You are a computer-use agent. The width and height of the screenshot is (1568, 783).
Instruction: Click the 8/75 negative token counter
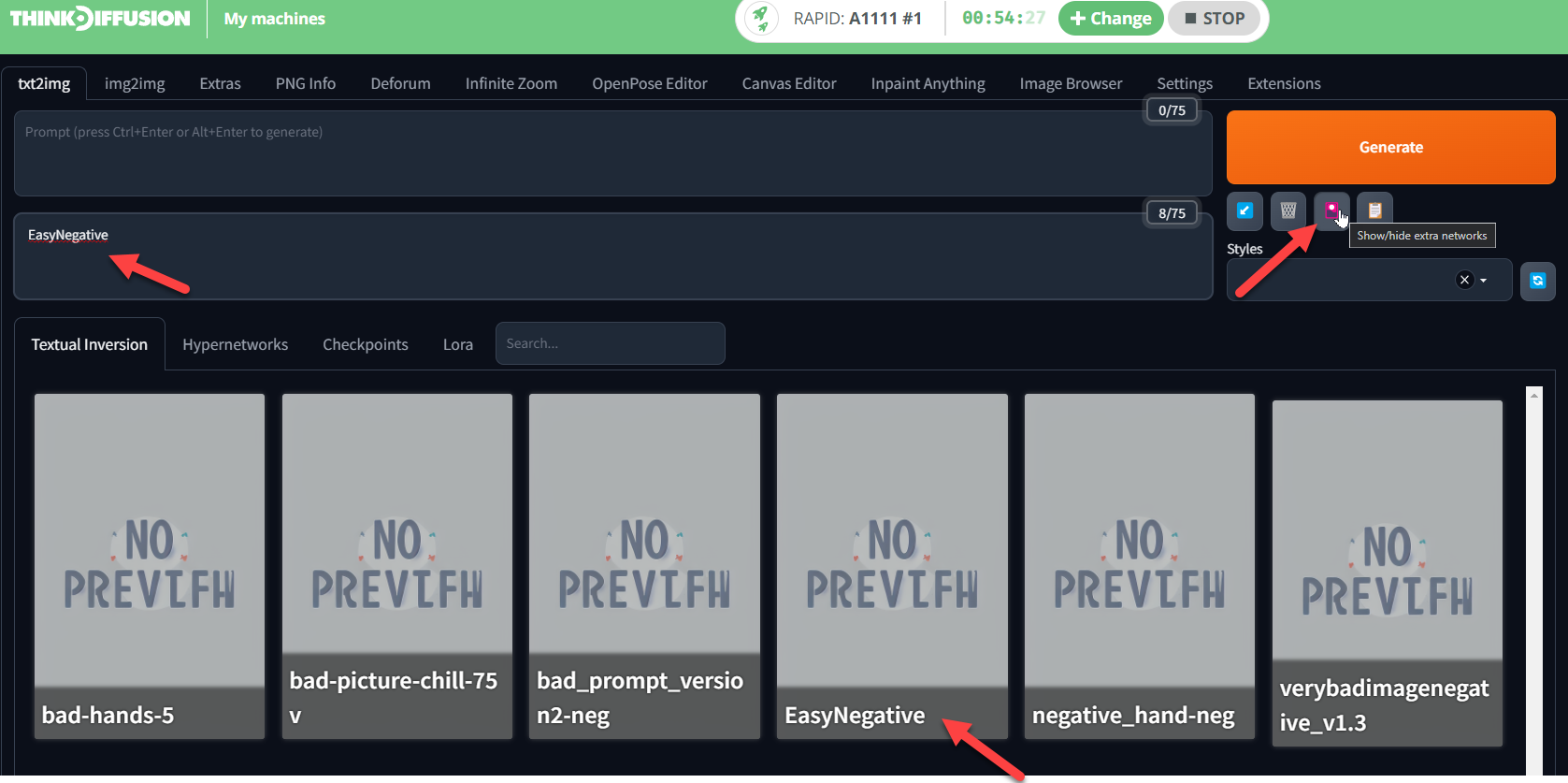(1172, 213)
